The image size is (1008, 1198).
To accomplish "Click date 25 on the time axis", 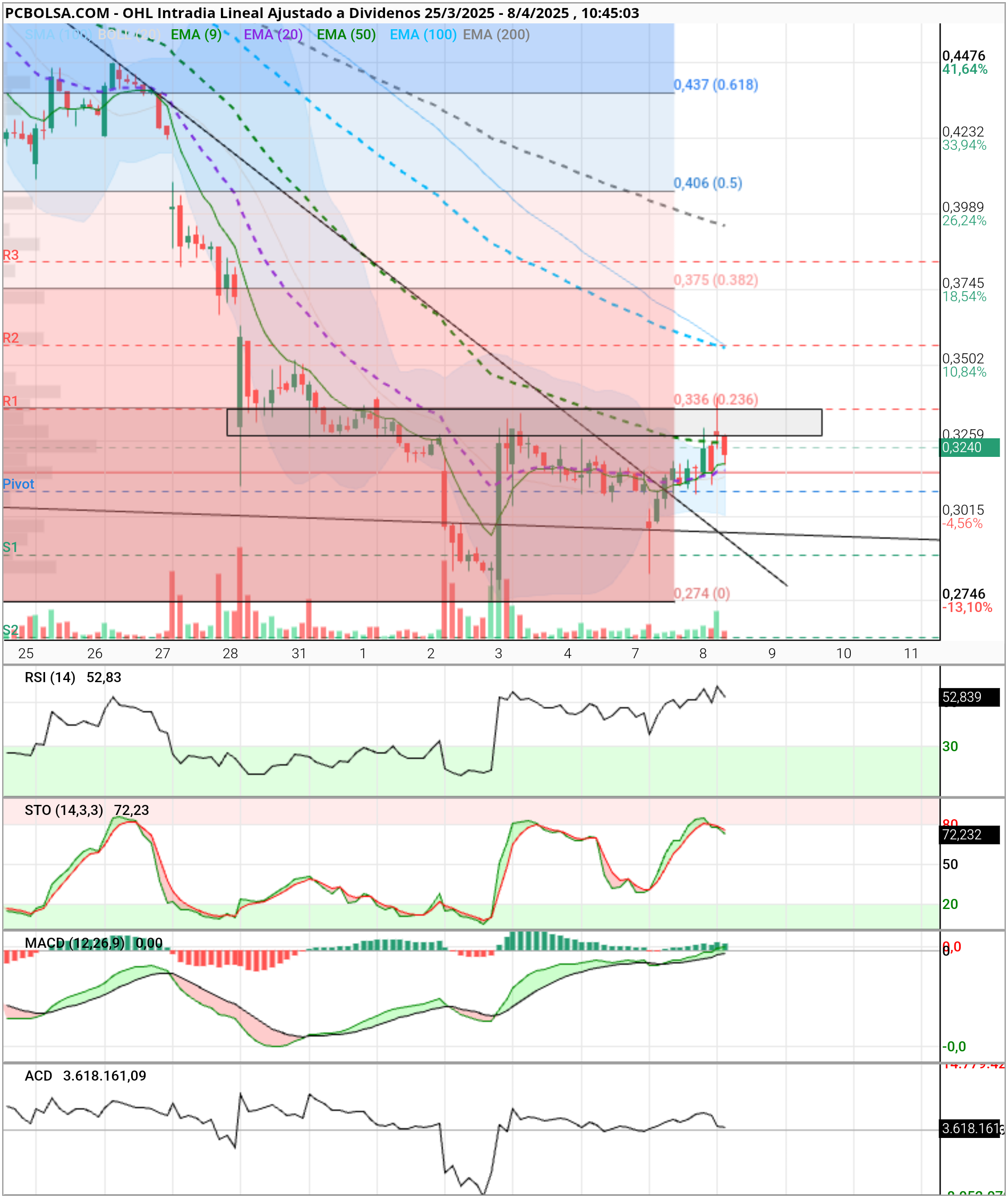I will pyautogui.click(x=25, y=653).
